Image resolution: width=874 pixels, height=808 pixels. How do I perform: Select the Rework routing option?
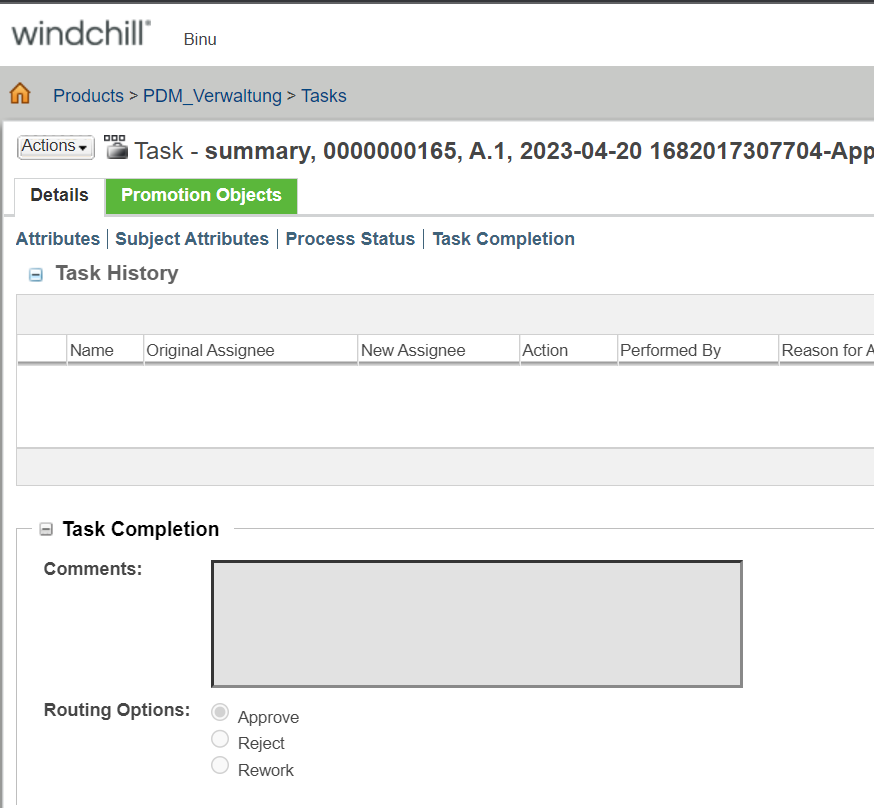(220, 766)
